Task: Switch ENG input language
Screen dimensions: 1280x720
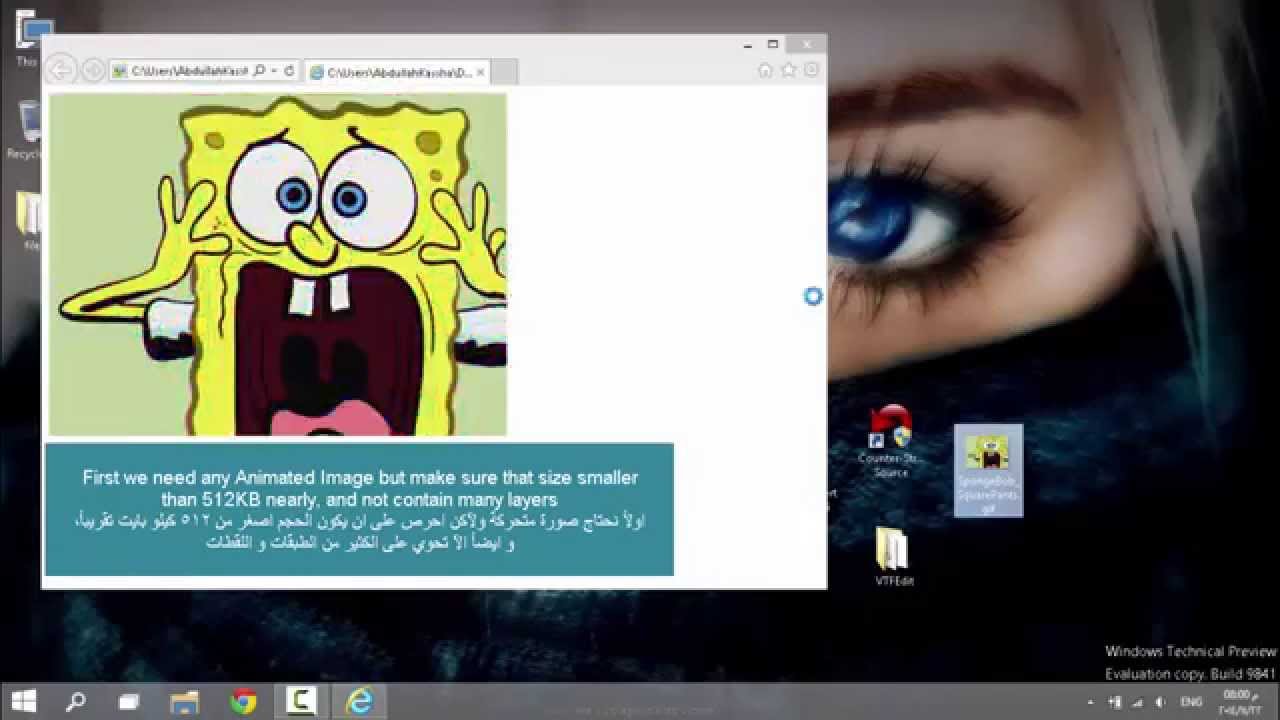Action: click(1192, 702)
